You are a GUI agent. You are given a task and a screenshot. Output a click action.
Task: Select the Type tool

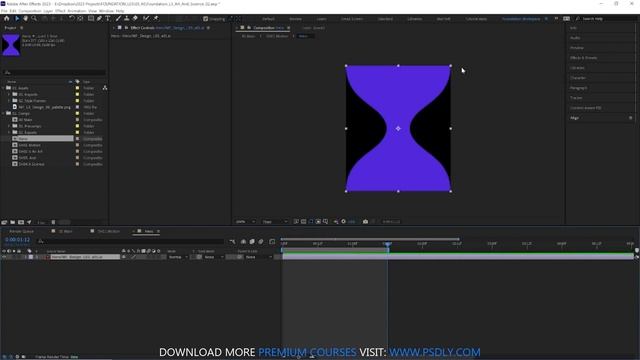[x=108, y=18]
